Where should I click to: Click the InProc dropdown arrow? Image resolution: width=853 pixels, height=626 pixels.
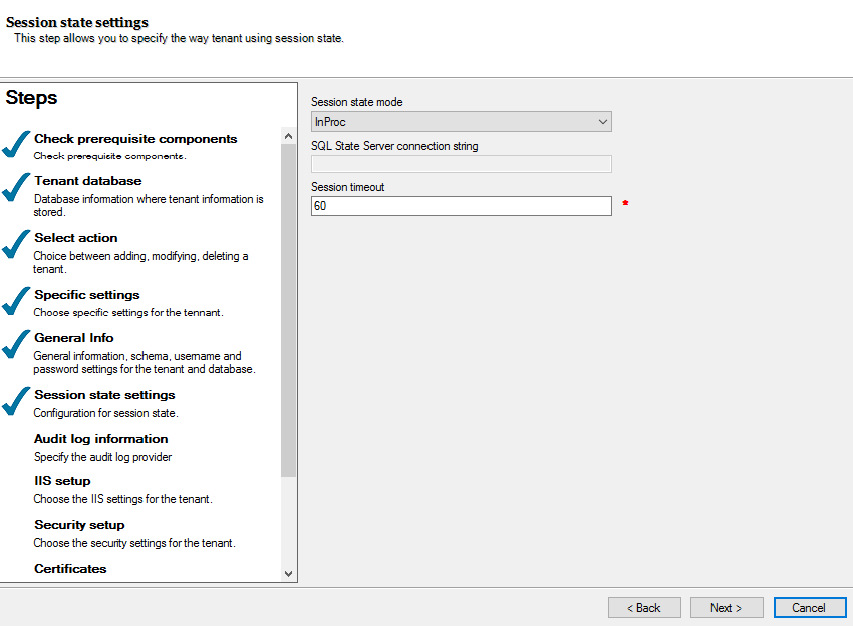click(x=604, y=120)
